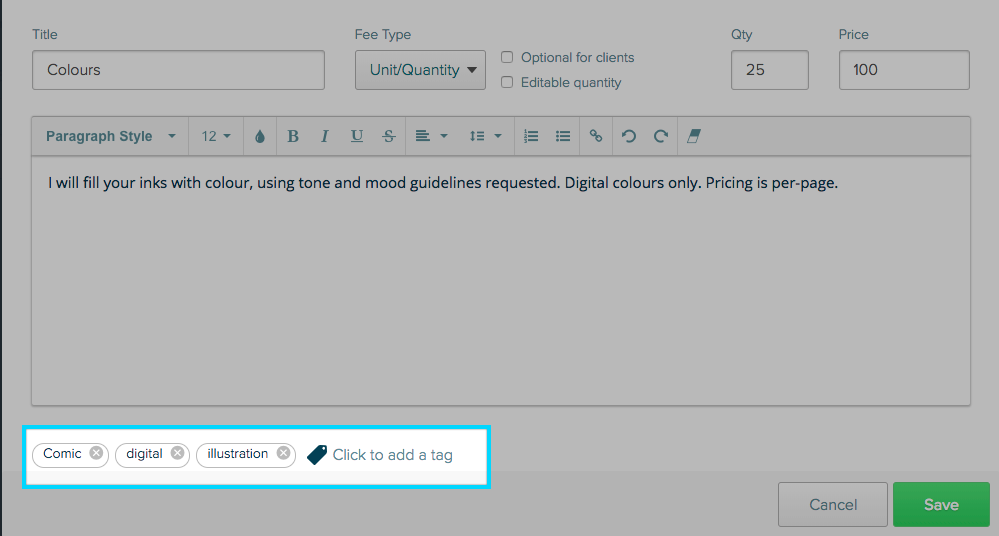Click the Cancel button
999x536 pixels.
pos(832,504)
